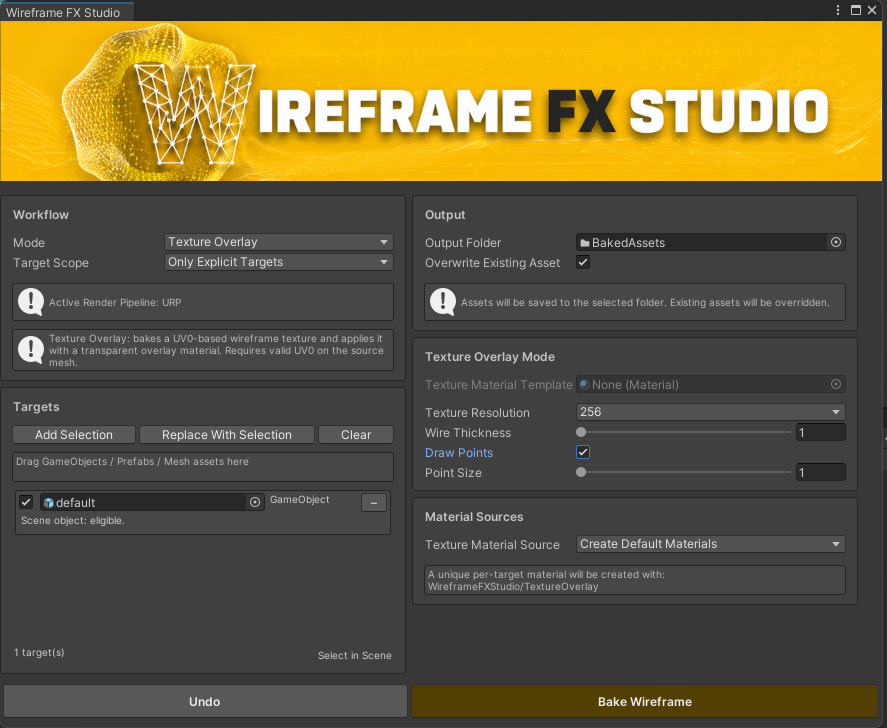The image size is (887, 728).
Task: Click the Bake Wireframe button
Action: point(645,701)
